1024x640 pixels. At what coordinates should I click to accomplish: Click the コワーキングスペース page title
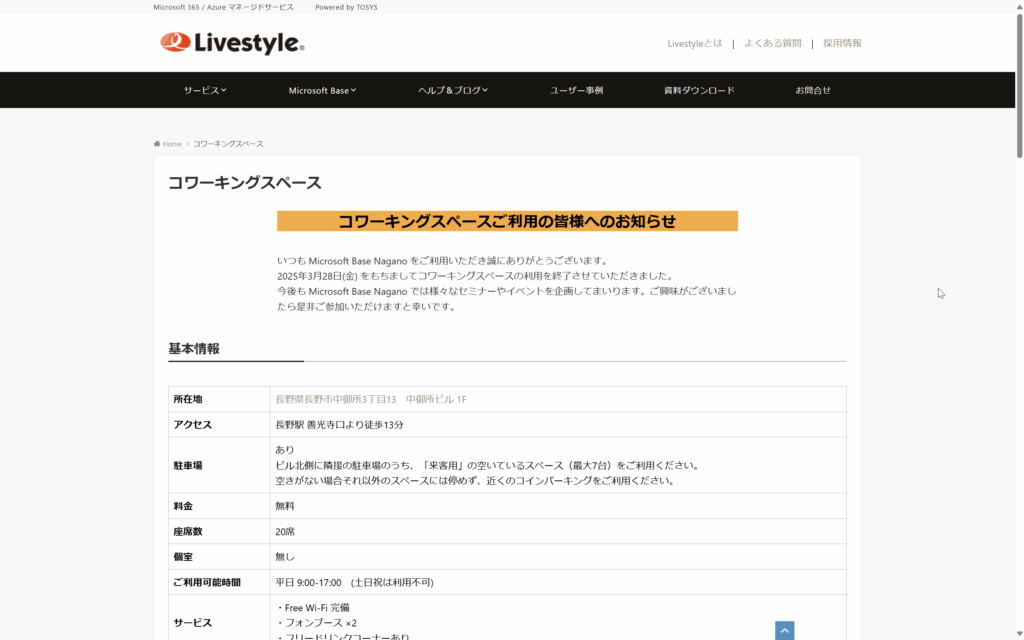245,183
